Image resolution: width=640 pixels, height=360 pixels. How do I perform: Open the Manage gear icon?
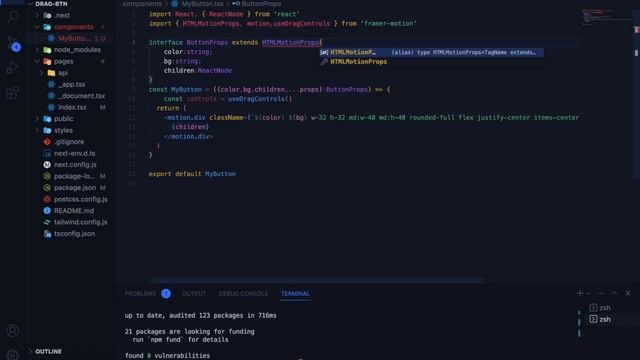(x=13, y=354)
